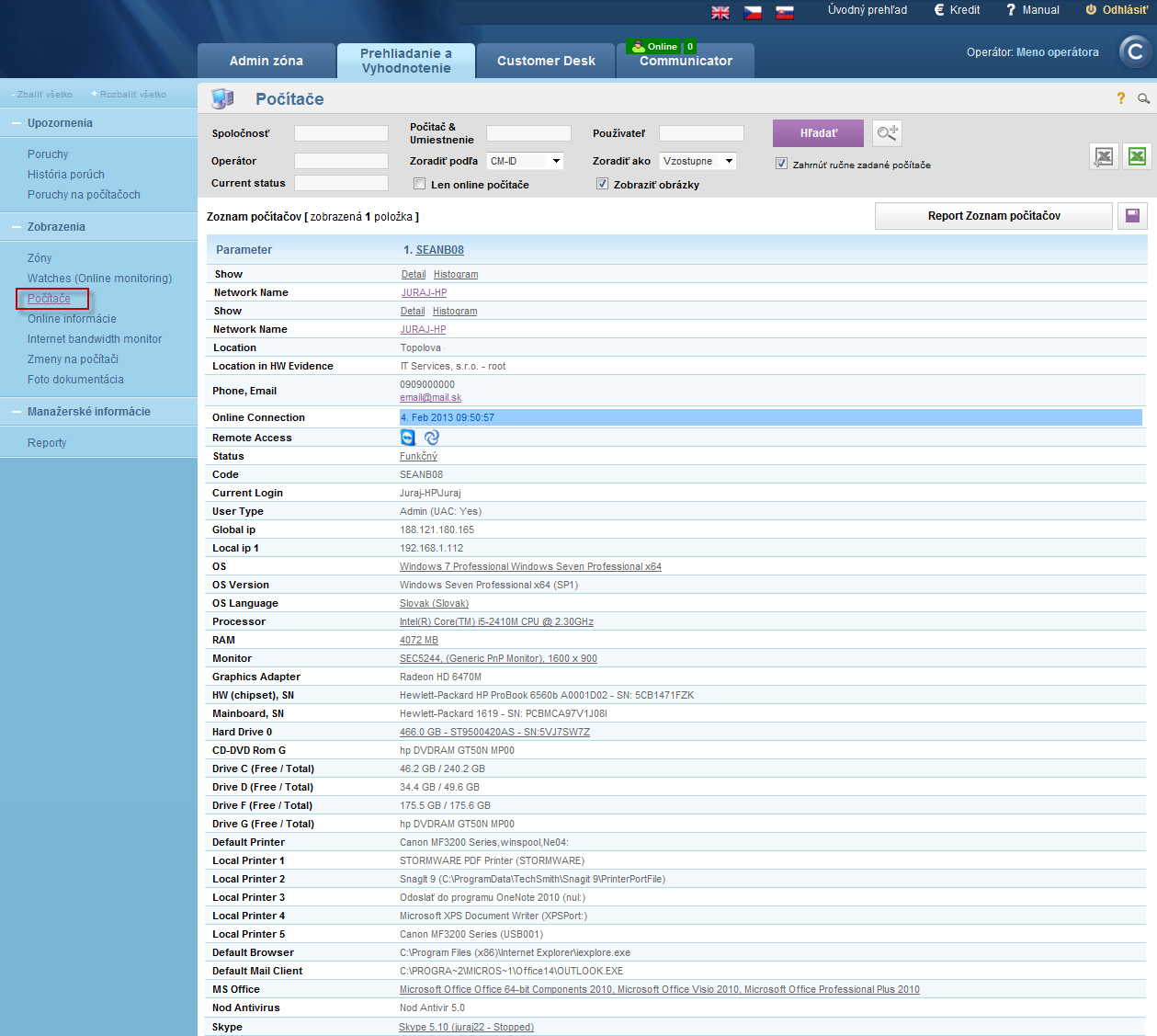Open the orange help question mark icon

point(1120,98)
